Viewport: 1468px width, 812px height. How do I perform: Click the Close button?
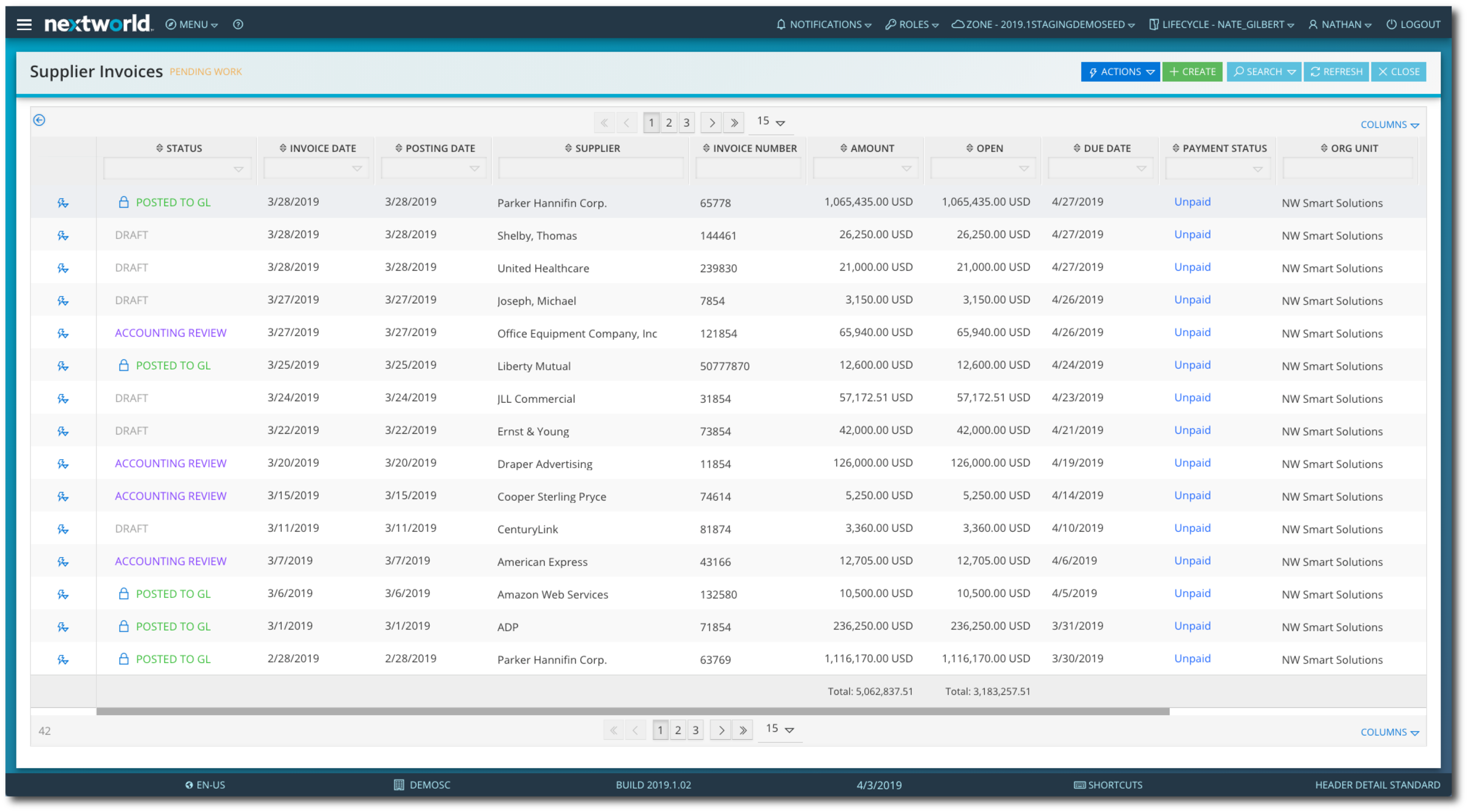click(1399, 72)
